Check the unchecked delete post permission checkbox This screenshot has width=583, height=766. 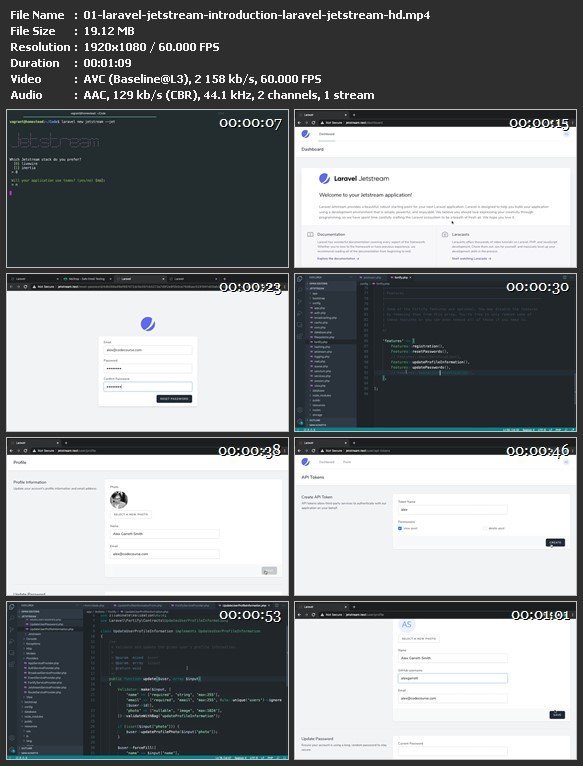tap(485, 528)
